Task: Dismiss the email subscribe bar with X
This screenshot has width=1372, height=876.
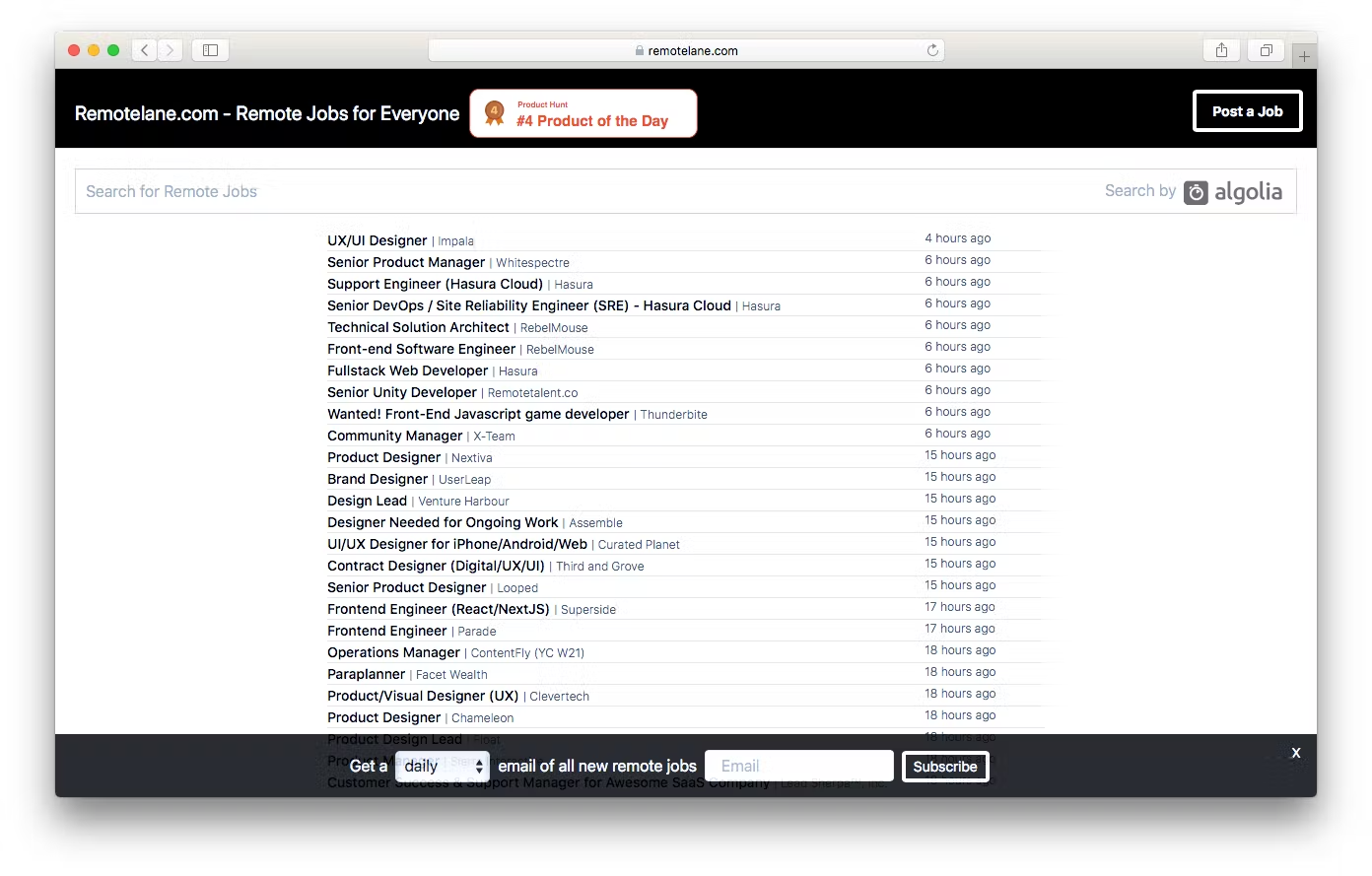Action: 1296,753
